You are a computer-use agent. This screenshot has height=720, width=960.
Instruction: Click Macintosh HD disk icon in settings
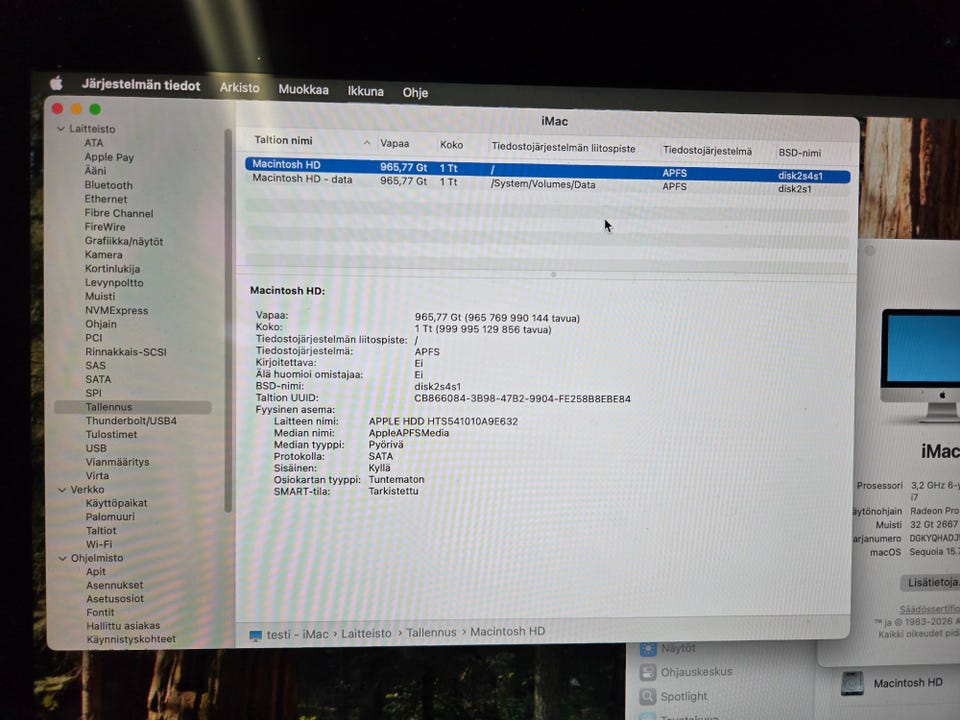click(852, 683)
